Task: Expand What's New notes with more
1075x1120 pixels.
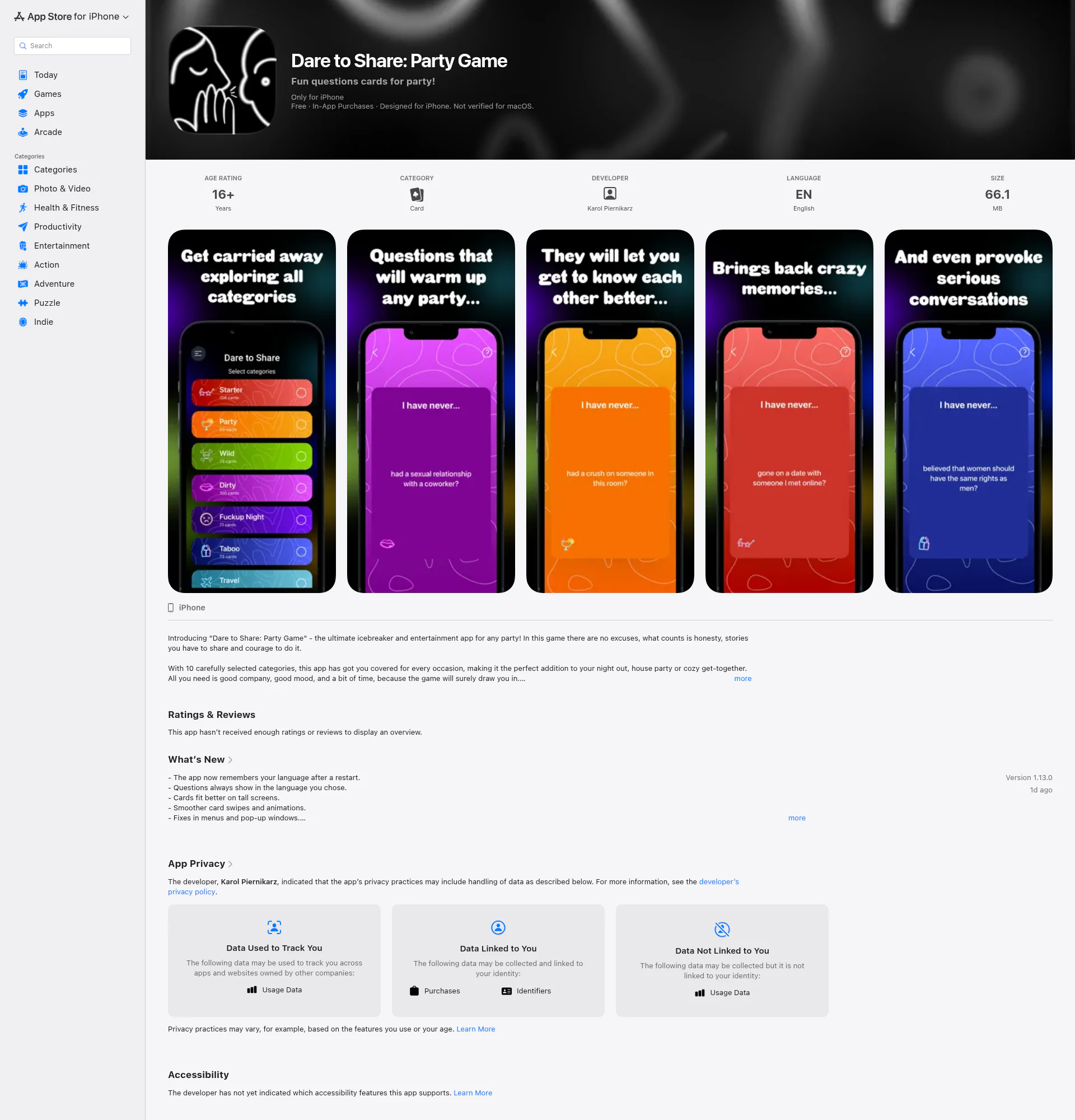Action: [797, 818]
